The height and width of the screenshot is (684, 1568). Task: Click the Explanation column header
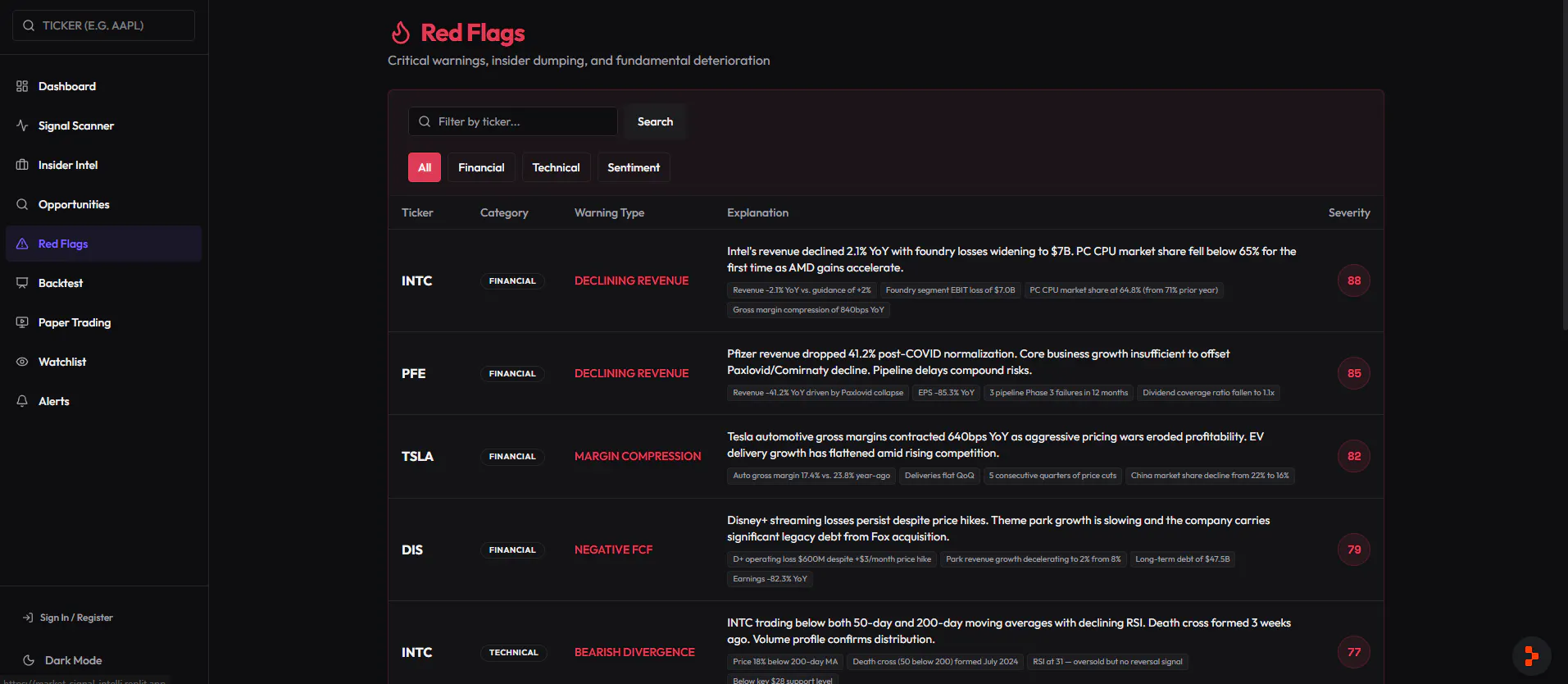(757, 212)
